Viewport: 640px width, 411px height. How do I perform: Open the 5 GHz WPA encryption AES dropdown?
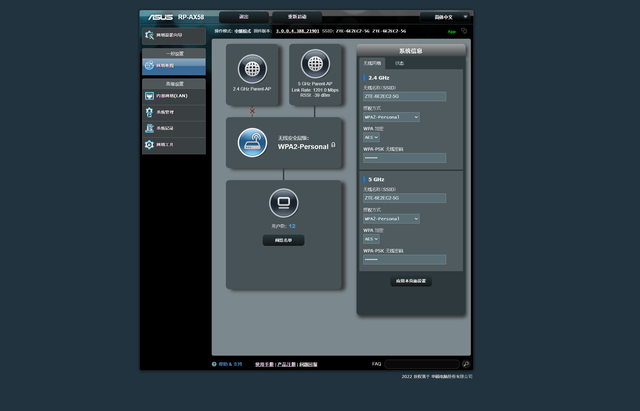click(x=371, y=239)
